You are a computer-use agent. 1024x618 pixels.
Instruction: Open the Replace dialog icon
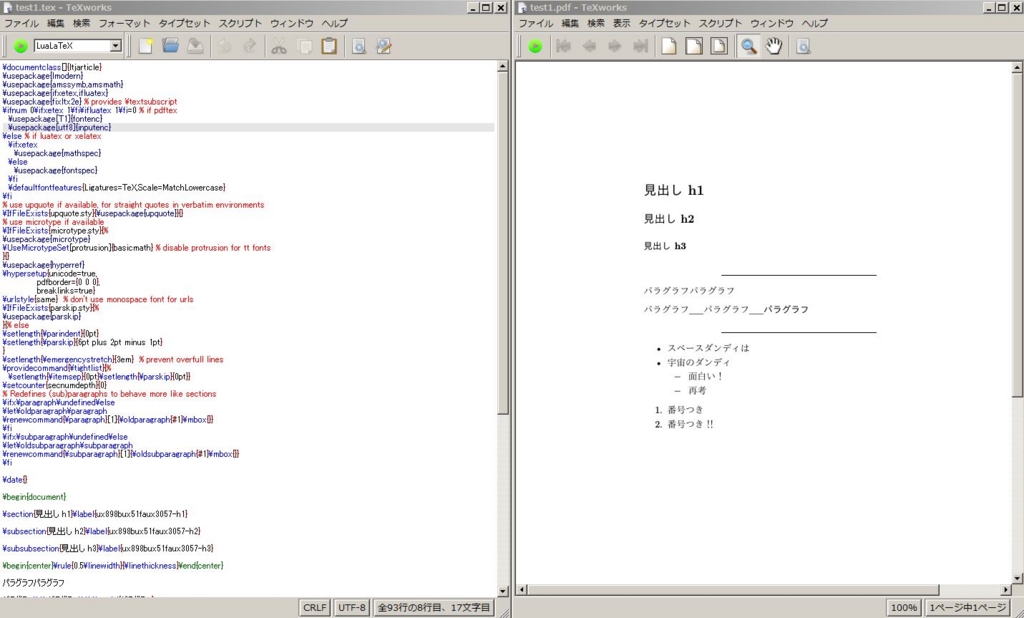click(x=384, y=46)
